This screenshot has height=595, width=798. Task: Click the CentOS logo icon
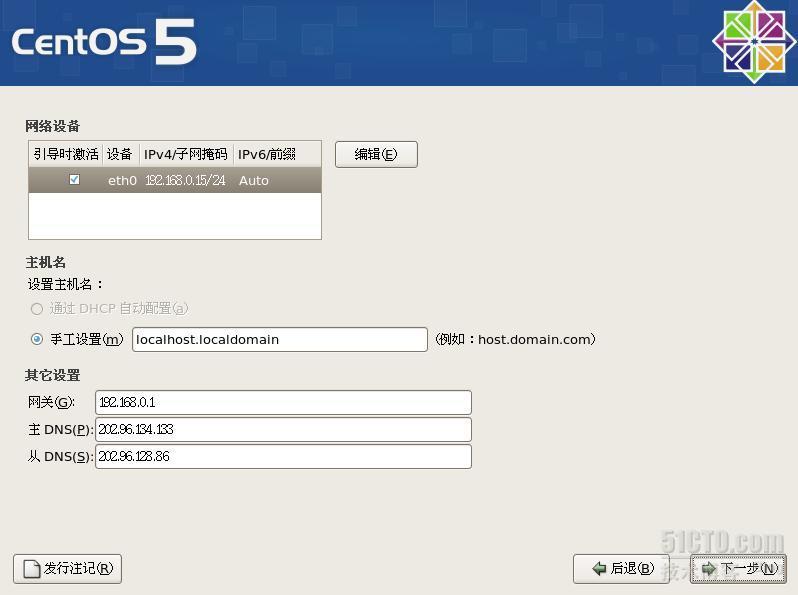click(754, 42)
